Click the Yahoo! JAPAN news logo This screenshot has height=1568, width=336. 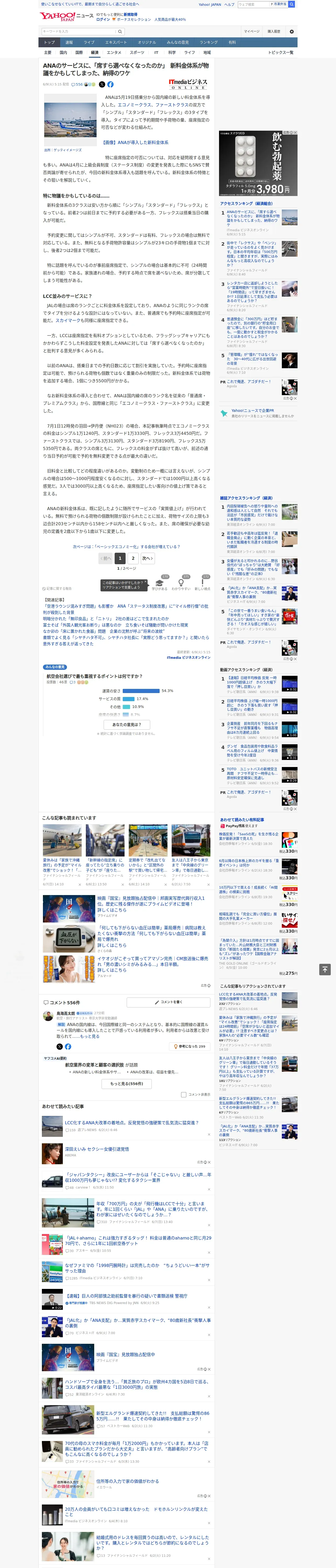point(66,16)
